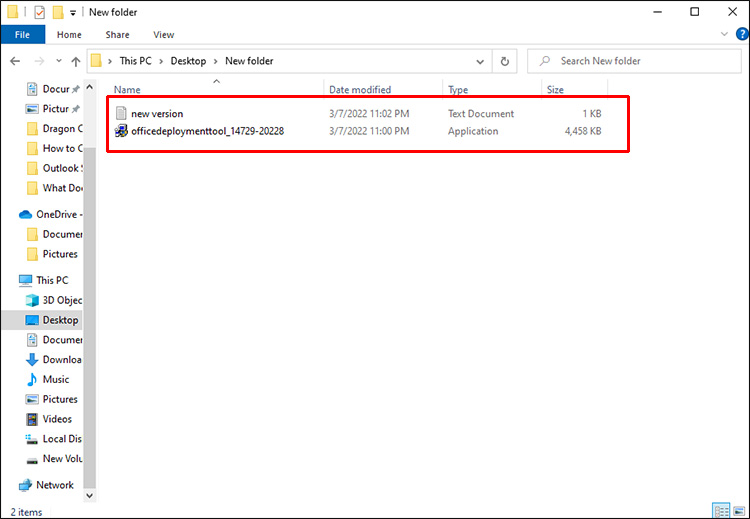
Task: Click sidebar scrollbar up arrow
Action: pyautogui.click(x=89, y=88)
